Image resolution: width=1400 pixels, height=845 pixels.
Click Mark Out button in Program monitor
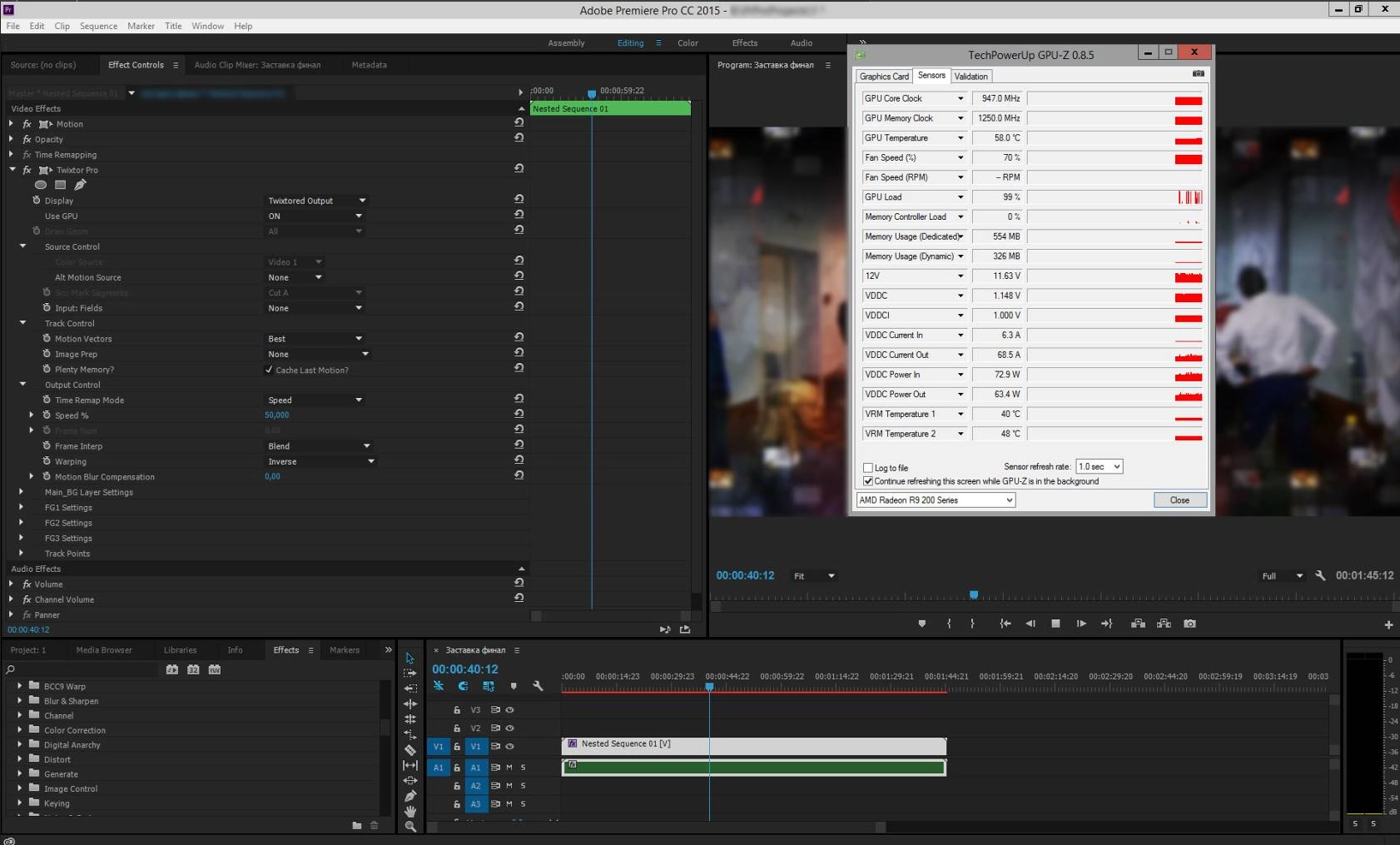[972, 624]
